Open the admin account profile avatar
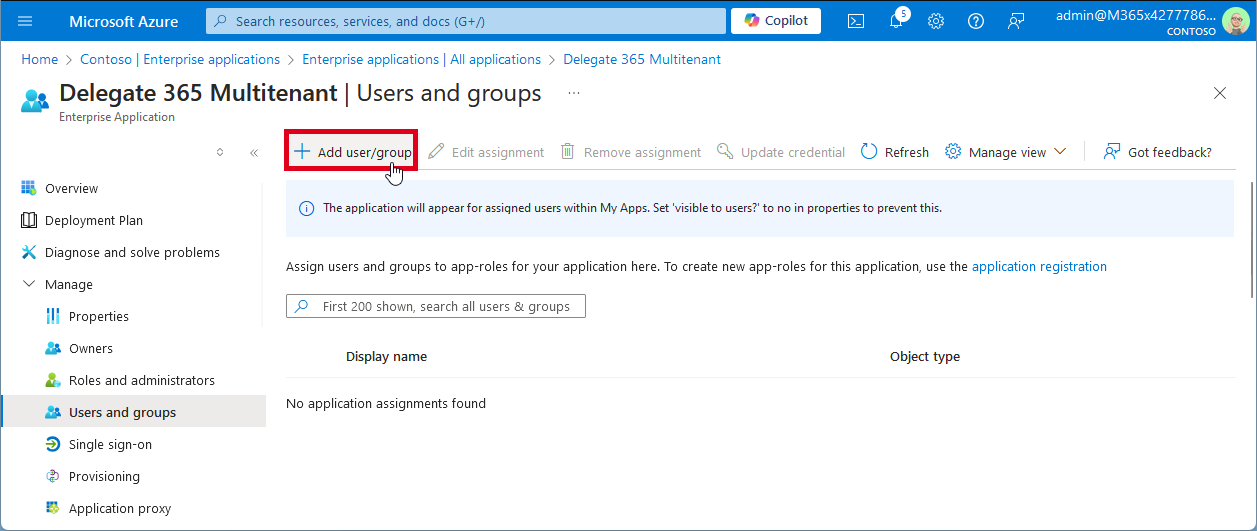1257x531 pixels. pos(1236,21)
